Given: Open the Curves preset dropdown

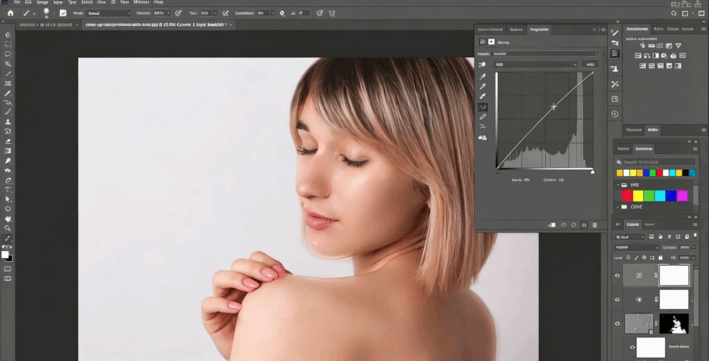Looking at the screenshot, I should [x=546, y=53].
